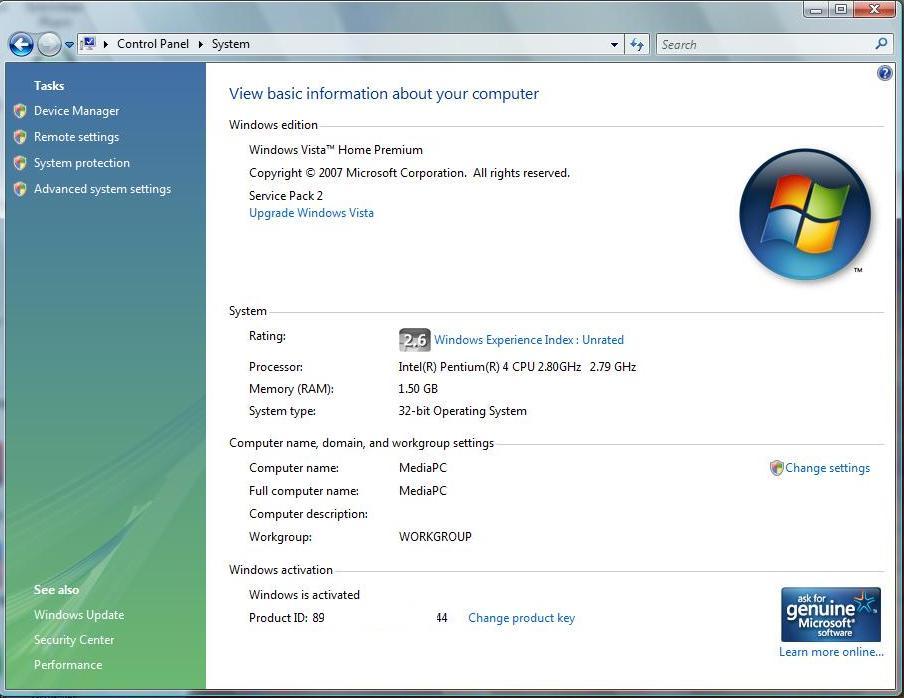Click Change settings for computer name
The width and height of the screenshot is (904, 698).
[x=827, y=468]
